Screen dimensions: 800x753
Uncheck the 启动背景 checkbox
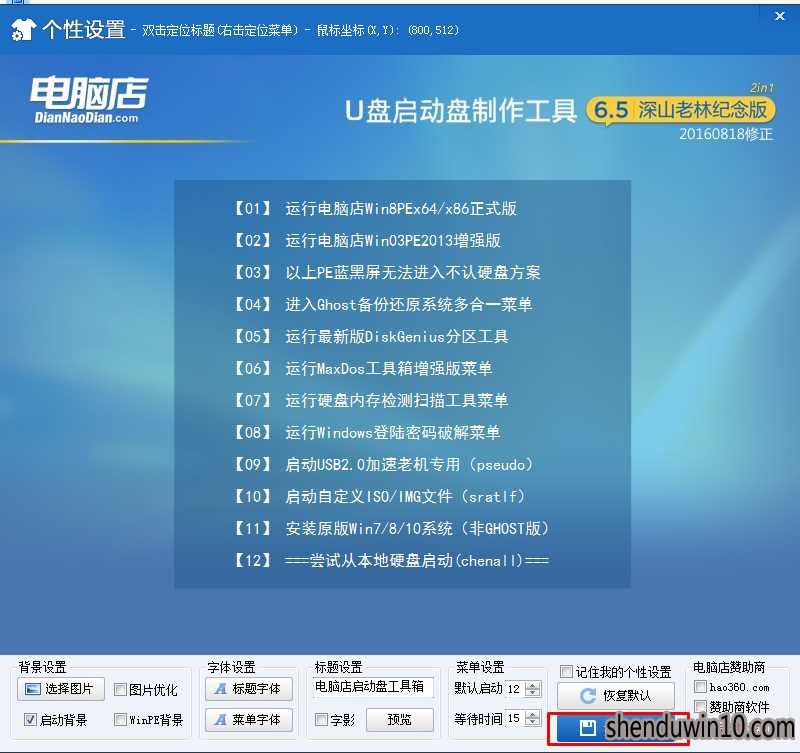pyautogui.click(x=30, y=720)
